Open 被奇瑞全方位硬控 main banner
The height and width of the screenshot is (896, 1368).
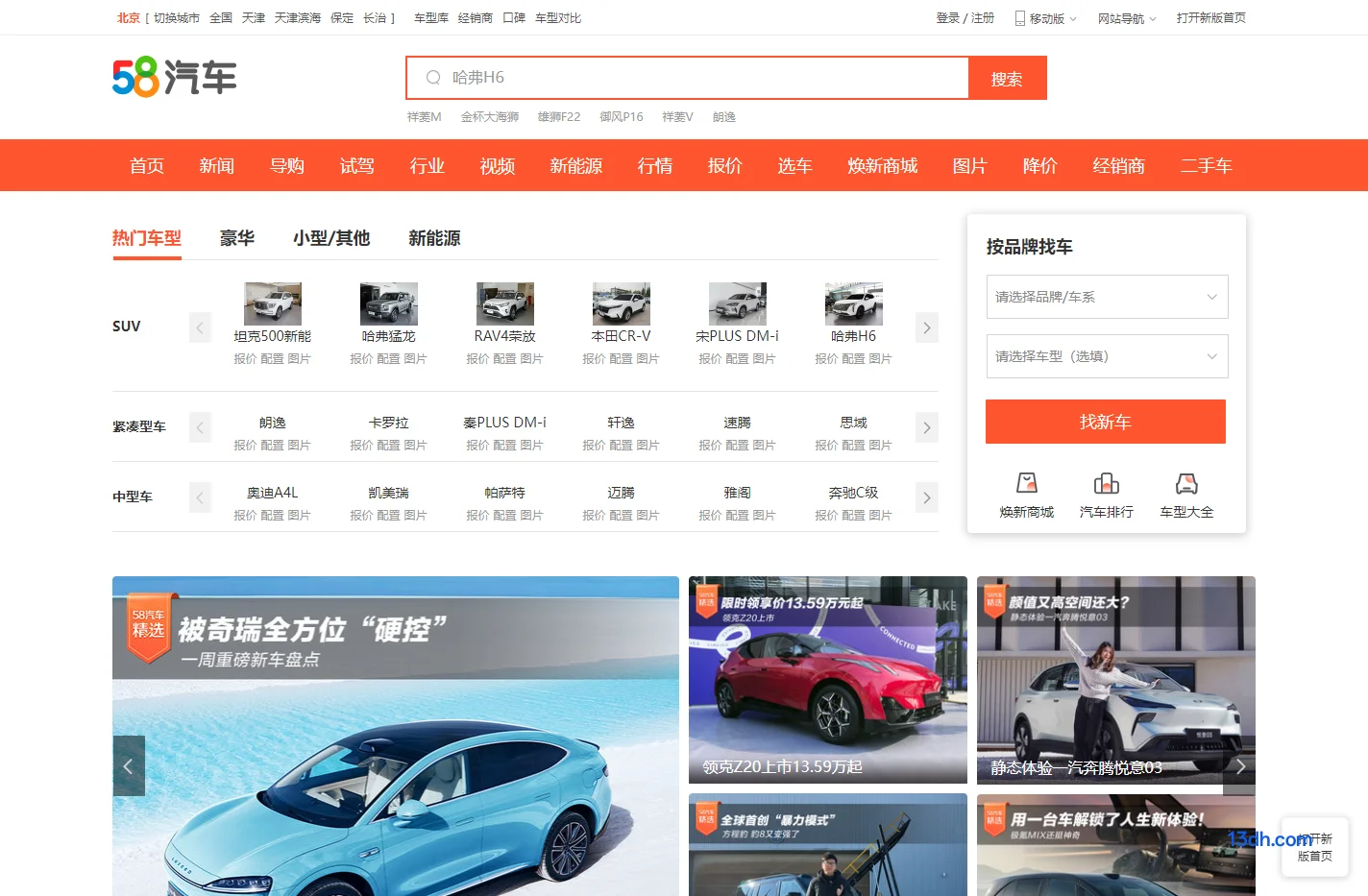tap(396, 736)
